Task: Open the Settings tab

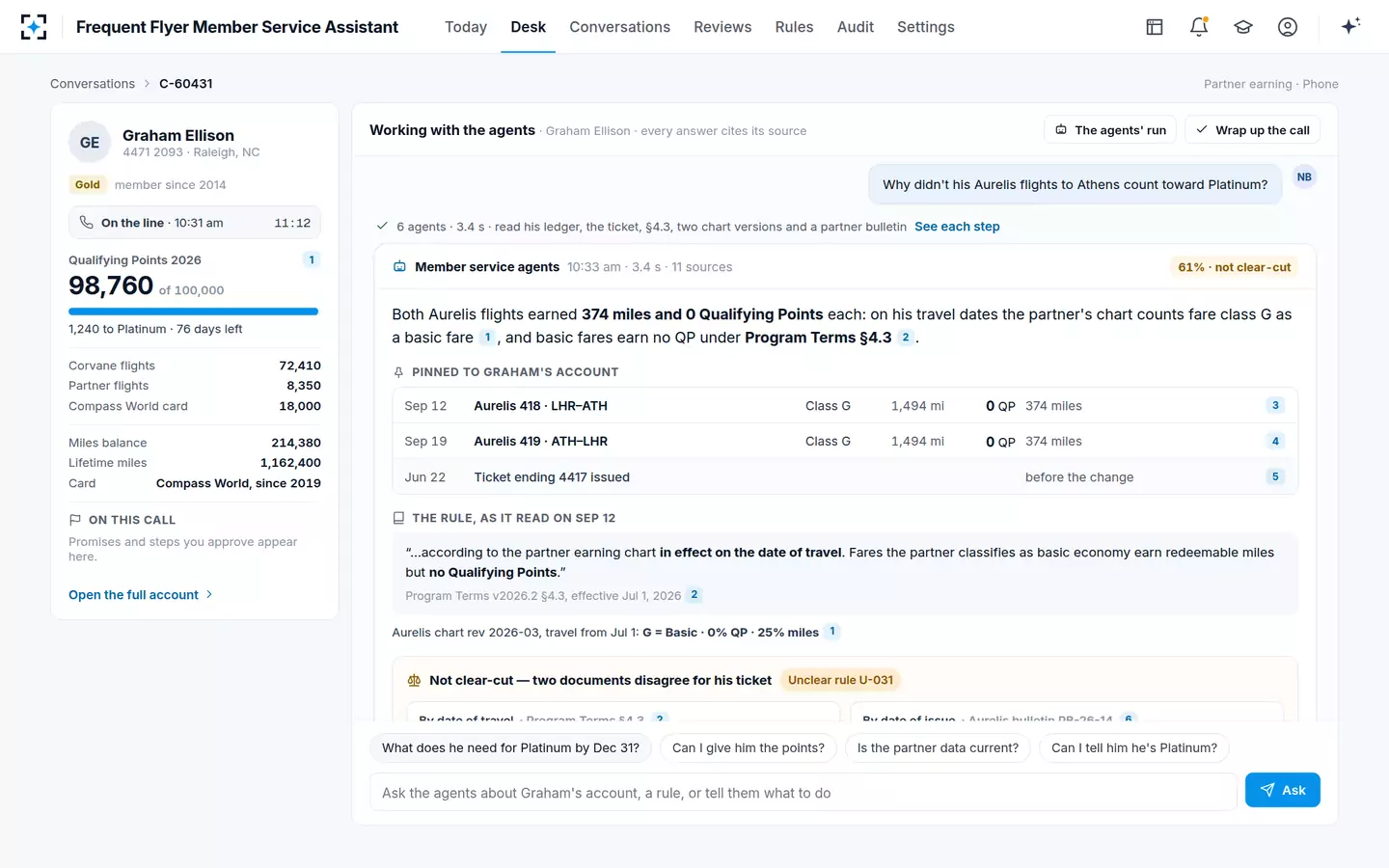Action: 926,27
